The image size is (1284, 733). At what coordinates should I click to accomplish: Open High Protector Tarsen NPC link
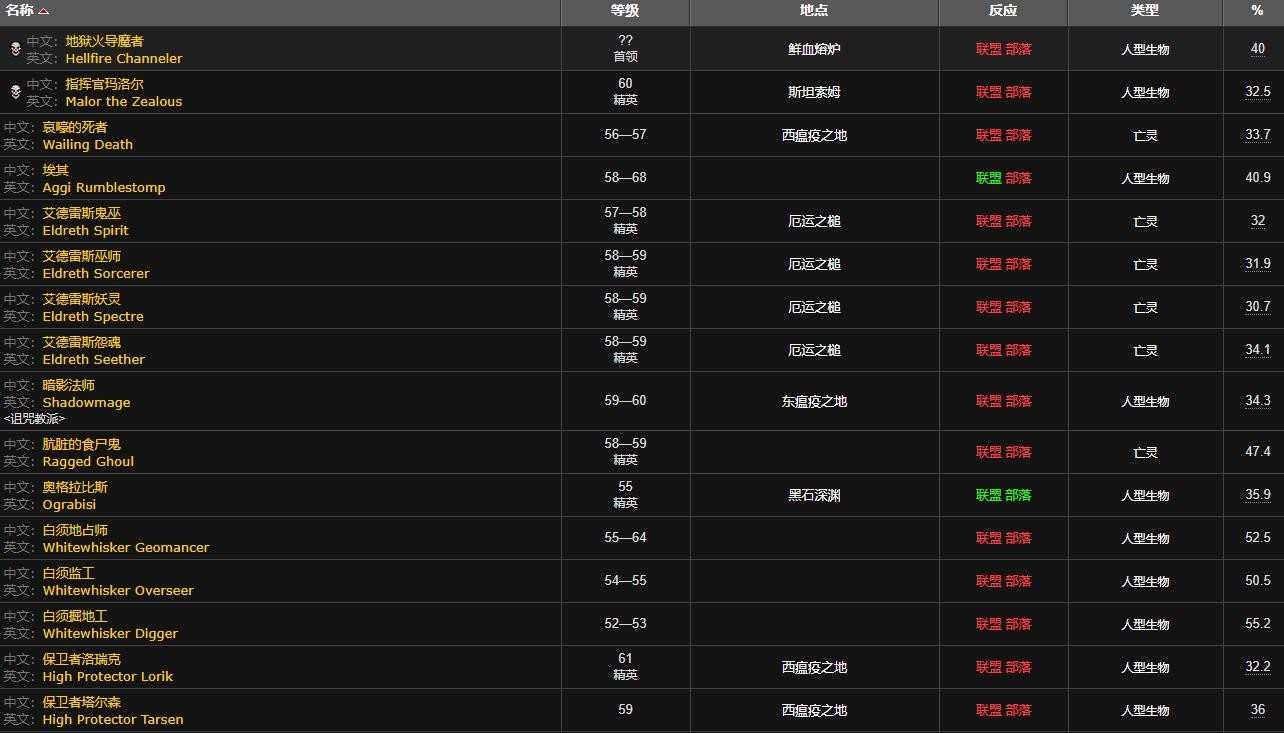click(x=113, y=719)
